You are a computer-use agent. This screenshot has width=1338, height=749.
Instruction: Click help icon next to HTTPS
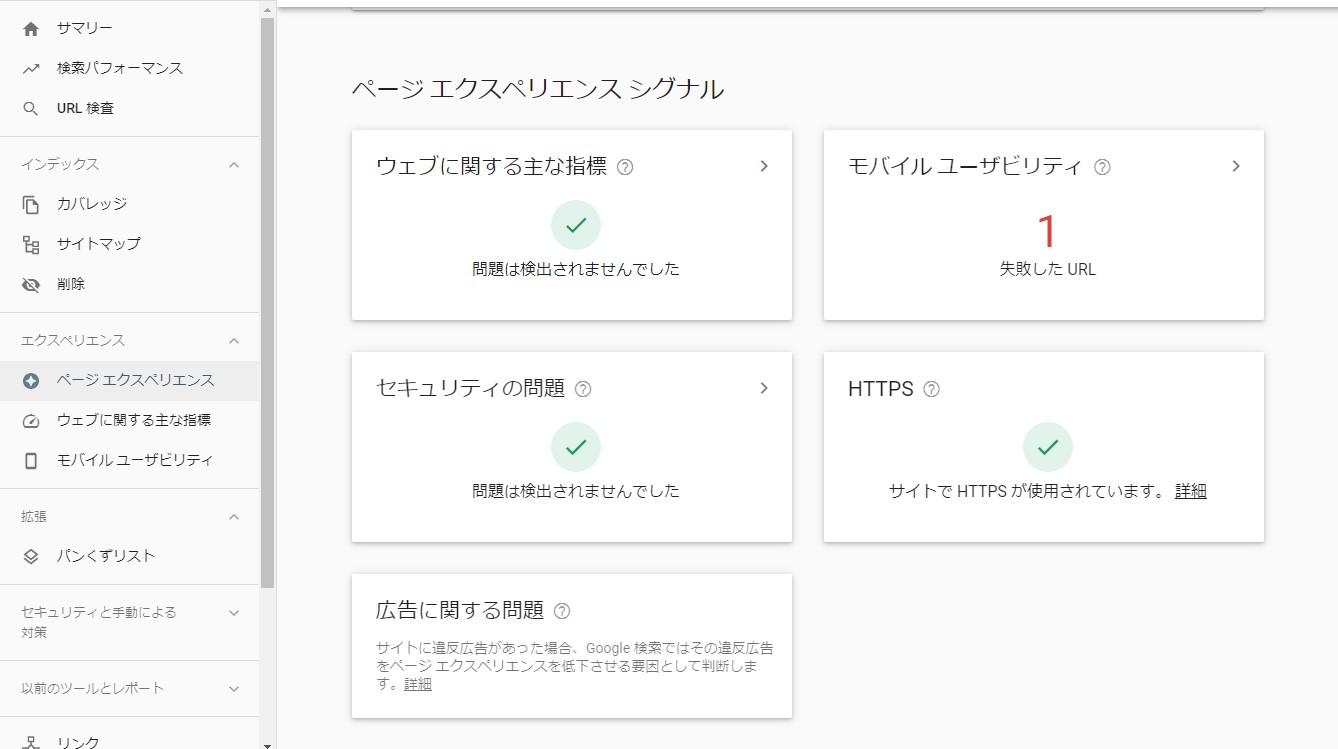(x=931, y=389)
